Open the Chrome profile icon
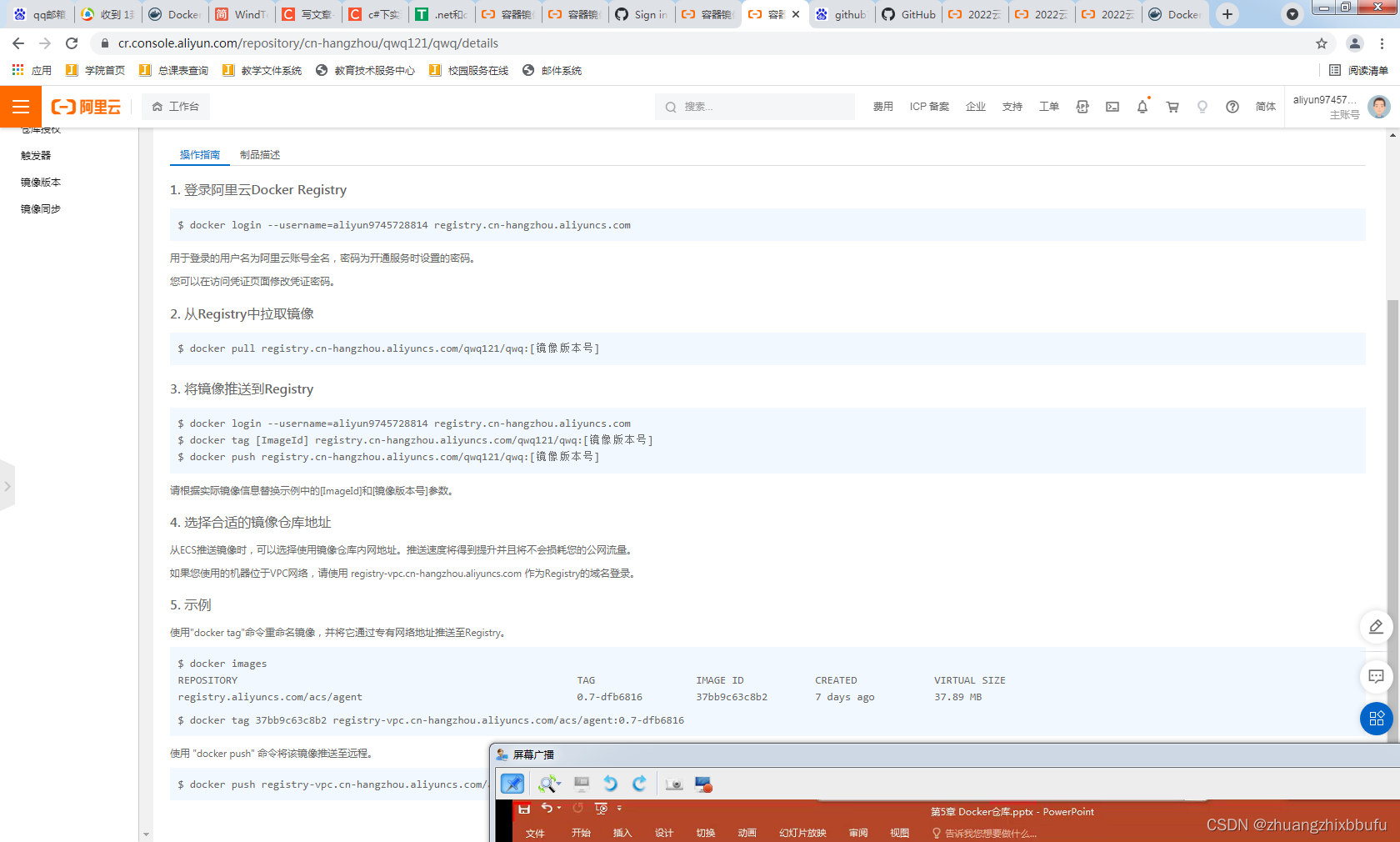The height and width of the screenshot is (842, 1400). (1355, 43)
